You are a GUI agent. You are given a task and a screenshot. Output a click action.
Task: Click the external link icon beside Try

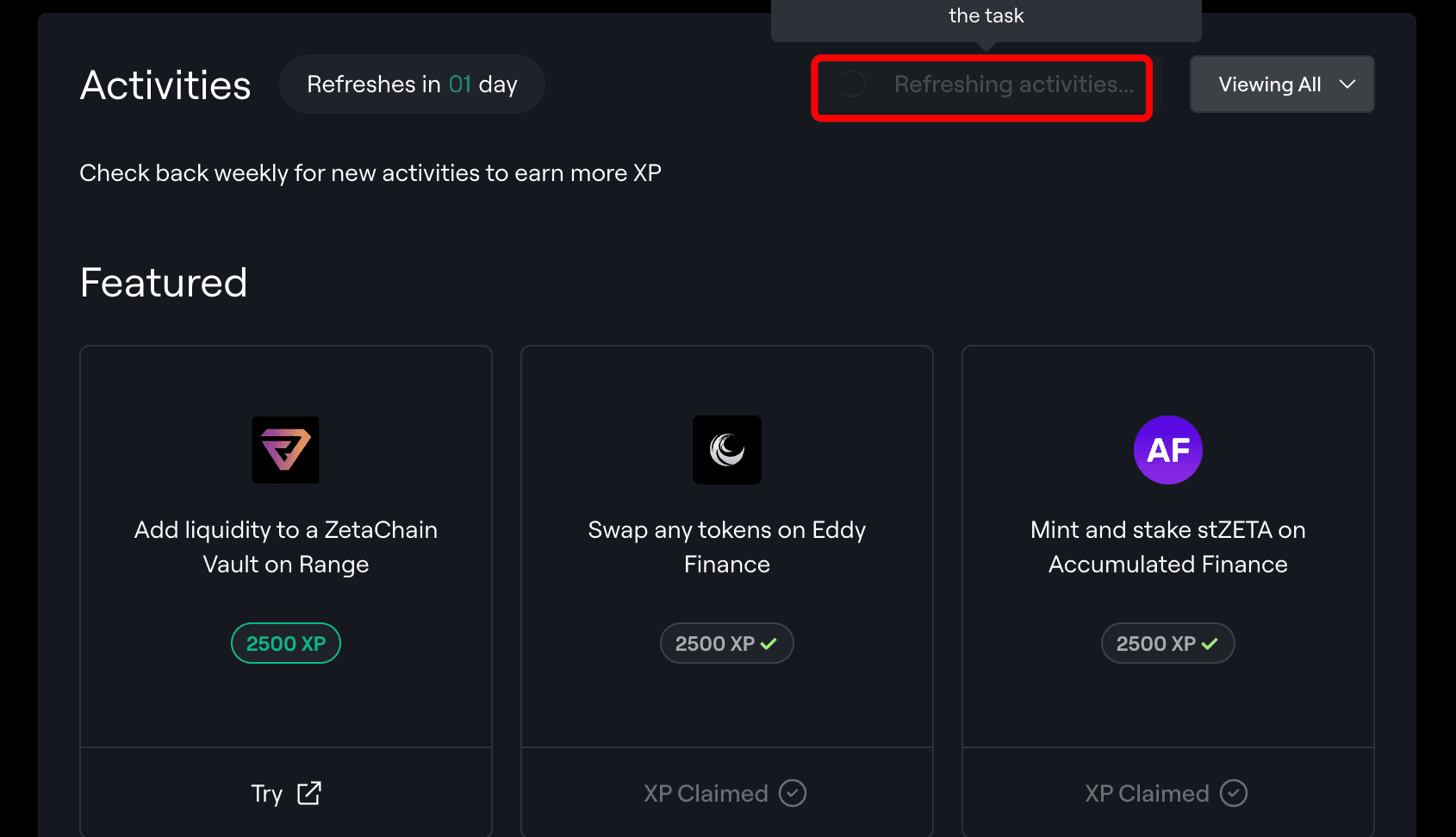pos(309,793)
